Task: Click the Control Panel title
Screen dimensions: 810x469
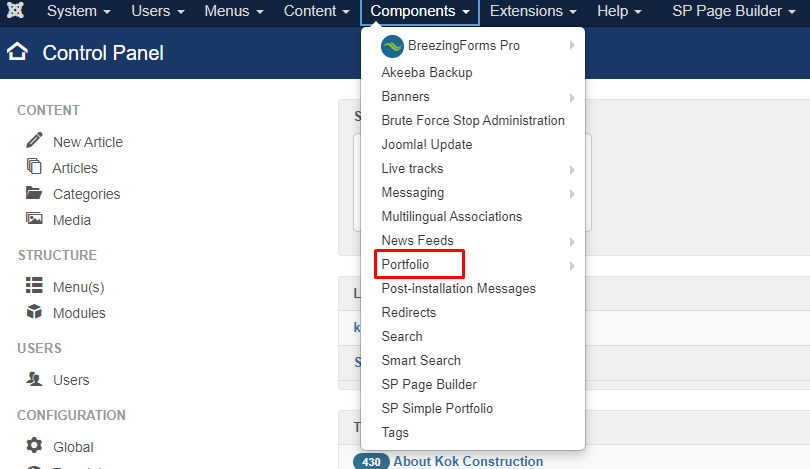Action: 103,53
